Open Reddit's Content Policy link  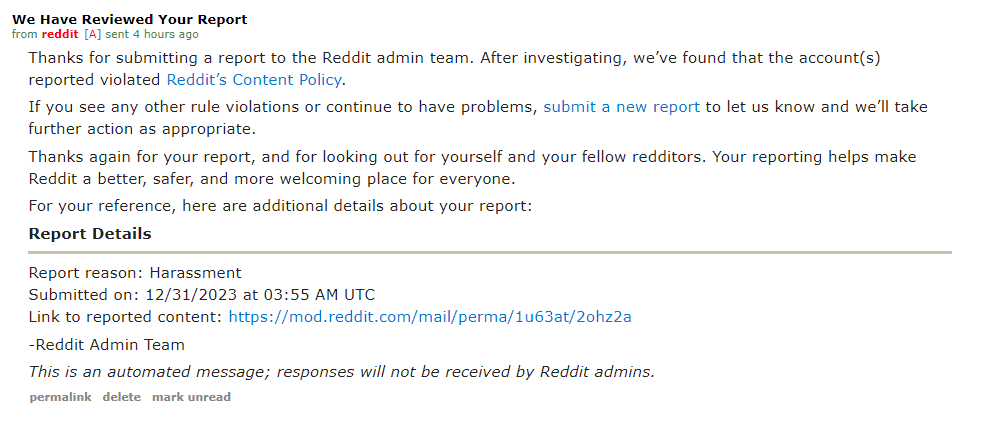tap(254, 80)
